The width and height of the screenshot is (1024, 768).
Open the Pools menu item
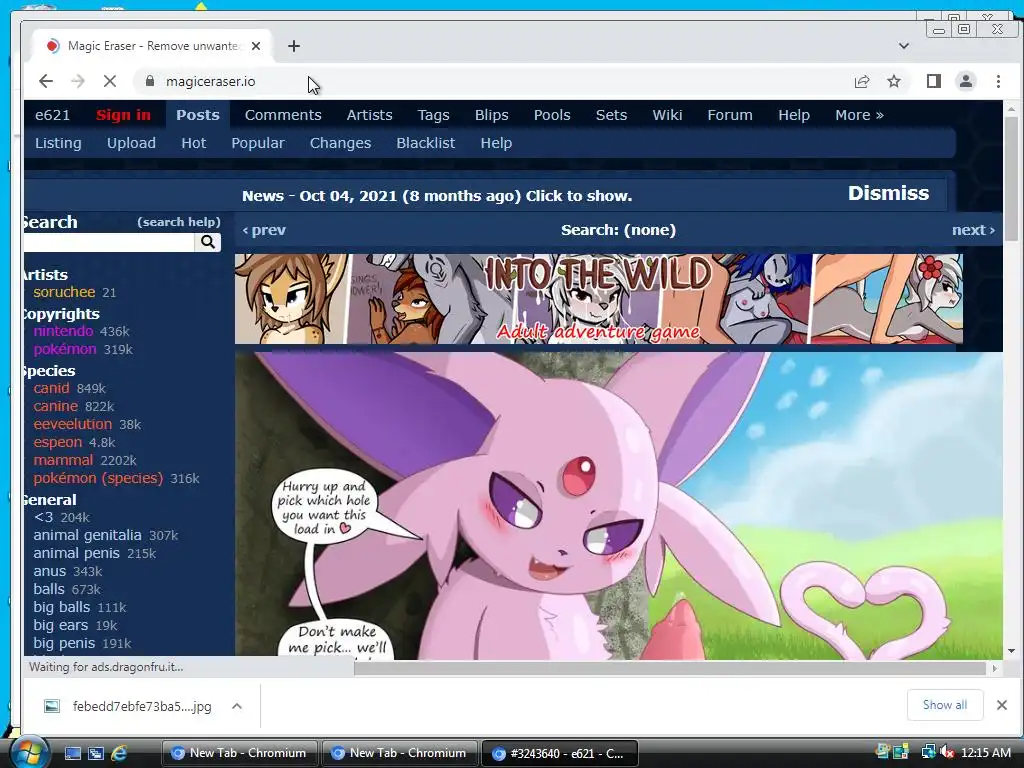pos(552,115)
